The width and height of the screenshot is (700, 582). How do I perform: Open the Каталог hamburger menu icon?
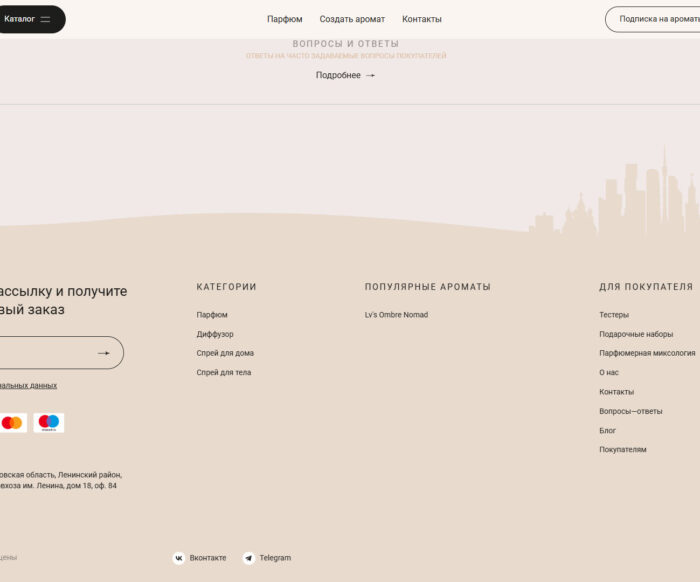point(45,19)
